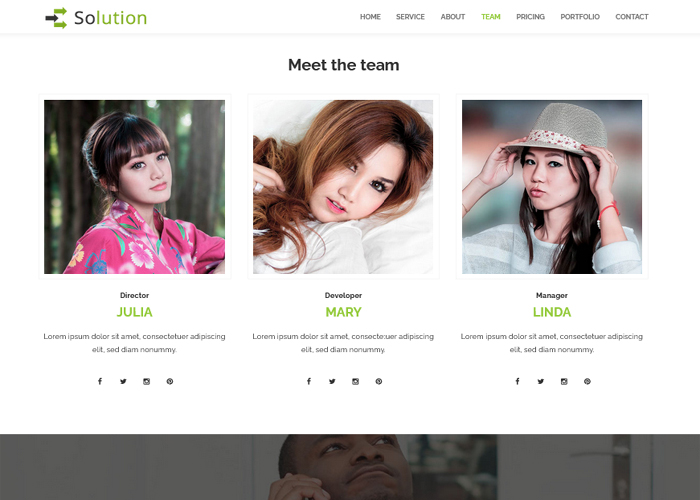
Task: Click Linda's photo with the hat
Action: point(552,187)
